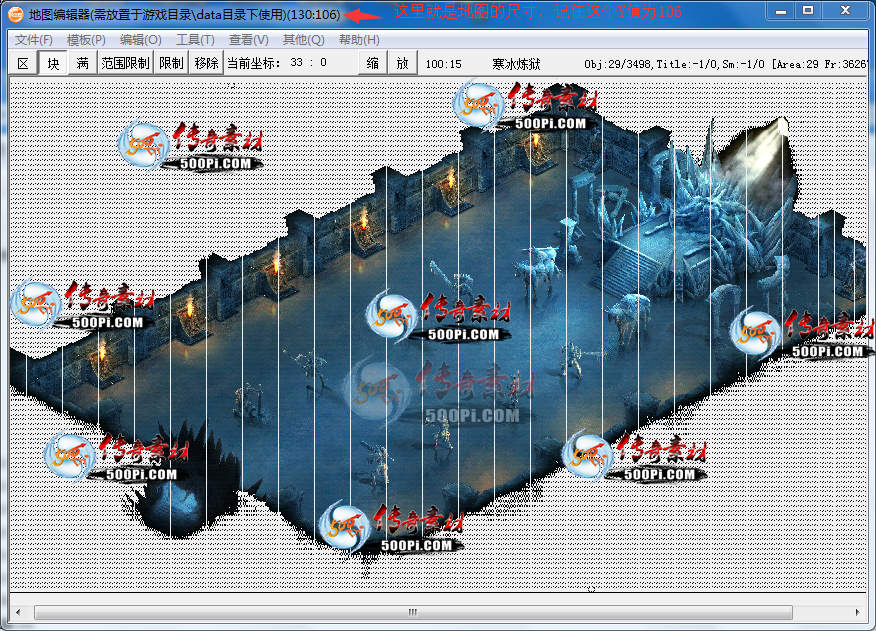Minimize the map editor window
This screenshot has height=631, width=876.
tap(781, 11)
